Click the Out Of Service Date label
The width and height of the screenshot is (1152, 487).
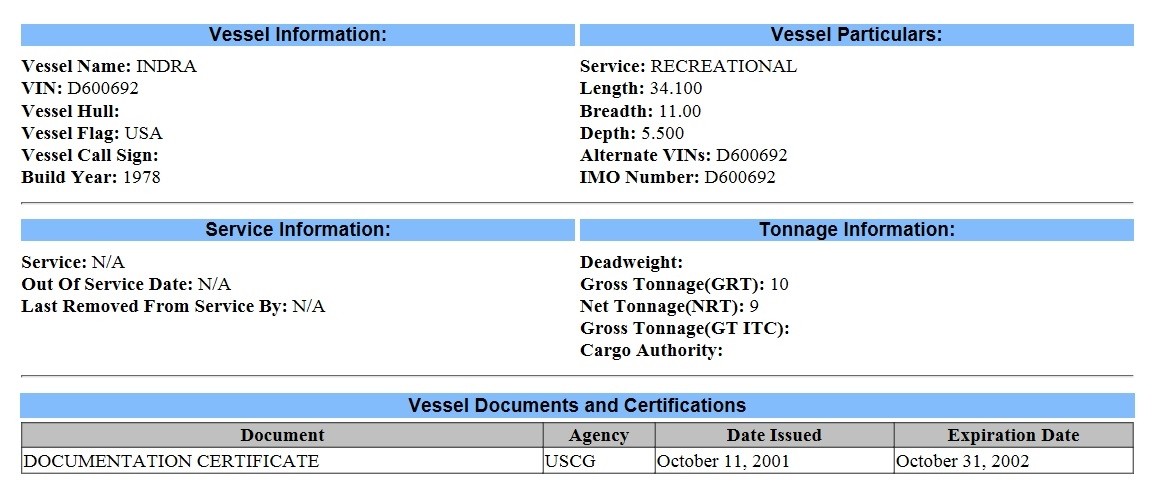107,284
